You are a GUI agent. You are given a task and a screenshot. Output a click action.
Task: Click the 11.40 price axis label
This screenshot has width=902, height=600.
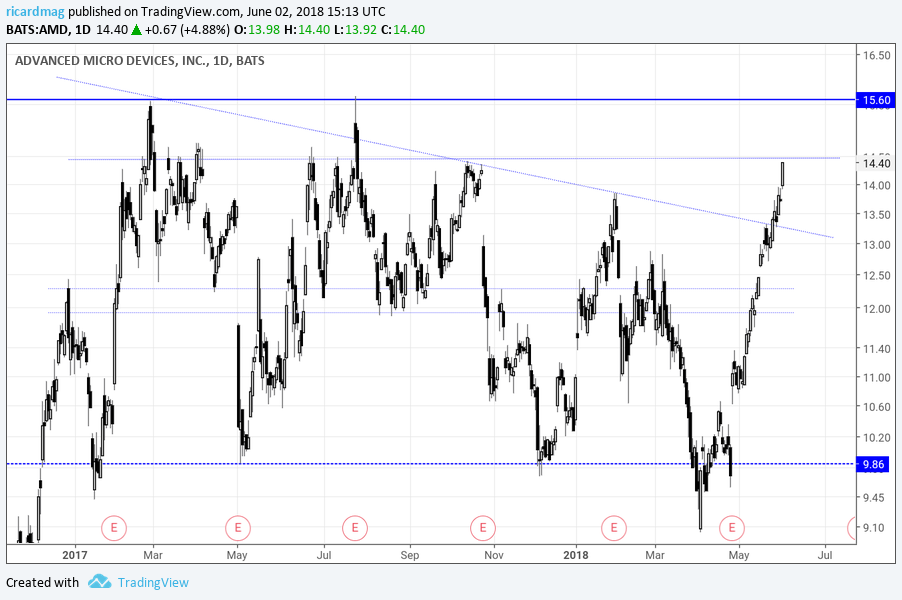(x=876, y=349)
